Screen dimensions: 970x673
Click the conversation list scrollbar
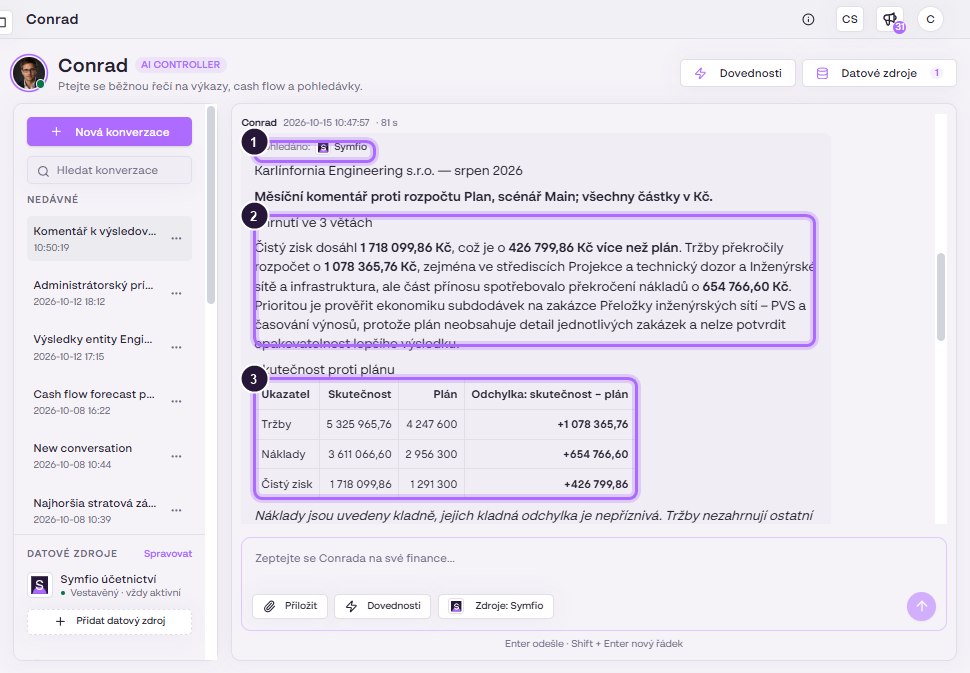point(211,205)
